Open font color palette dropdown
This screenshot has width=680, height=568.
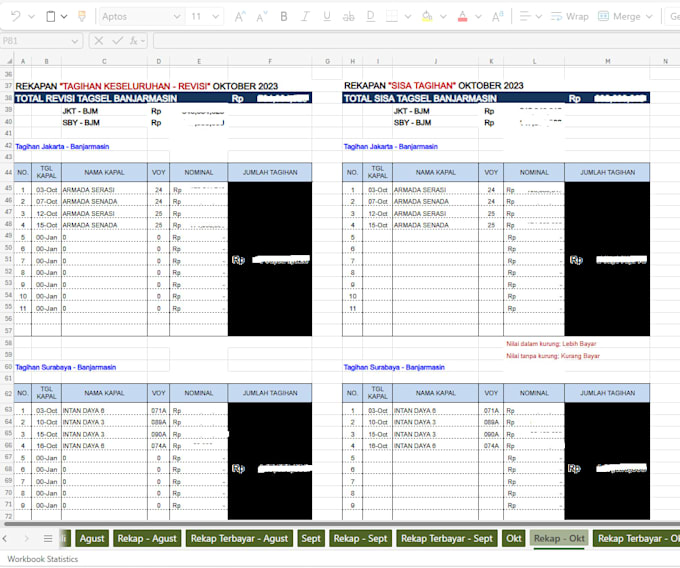[x=478, y=17]
